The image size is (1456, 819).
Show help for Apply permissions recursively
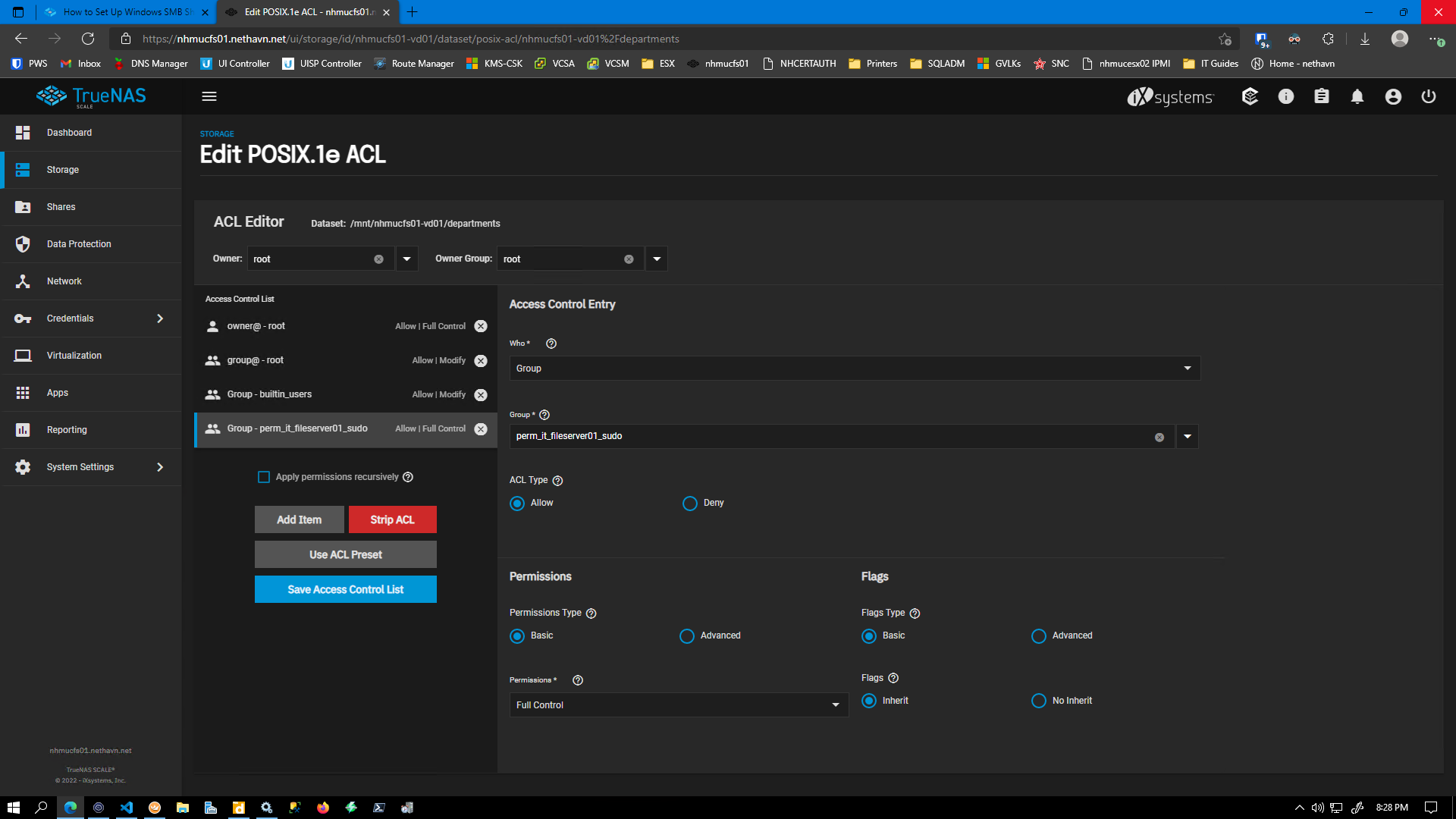point(408,477)
